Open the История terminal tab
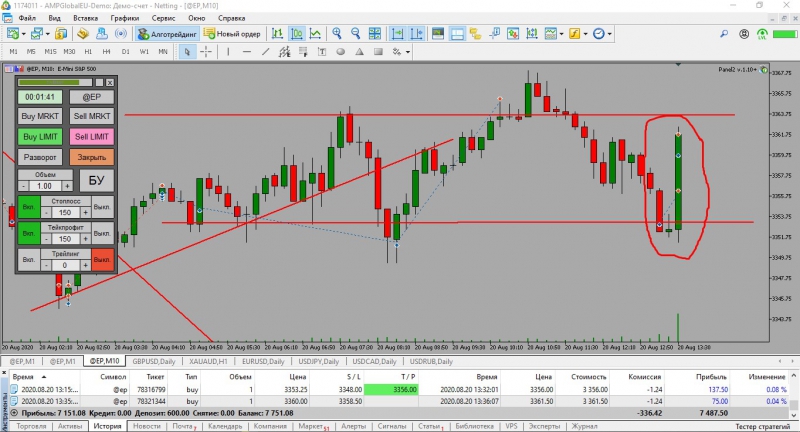This screenshot has width=800, height=432. tap(107, 426)
